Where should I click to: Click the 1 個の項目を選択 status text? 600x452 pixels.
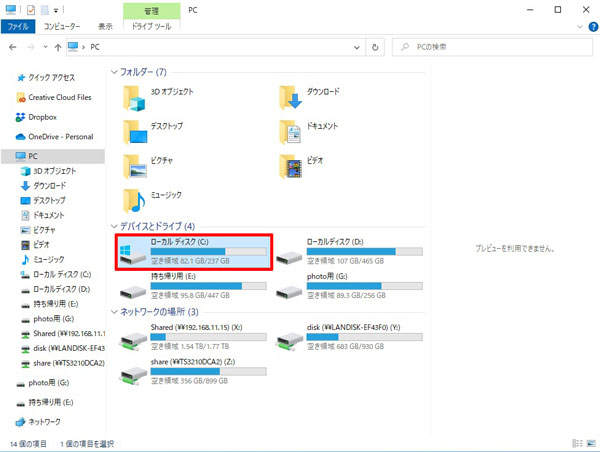click(x=87, y=444)
